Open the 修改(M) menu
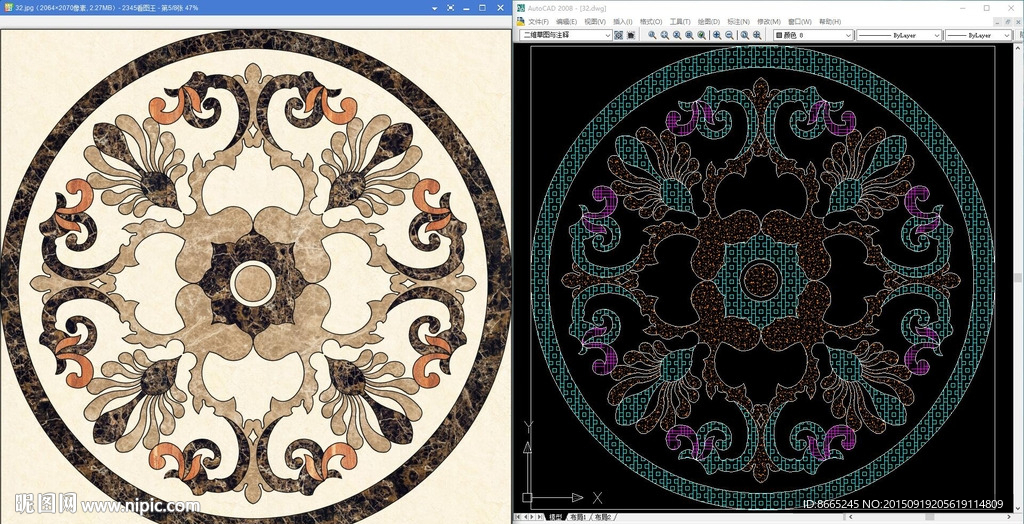 pos(768,21)
